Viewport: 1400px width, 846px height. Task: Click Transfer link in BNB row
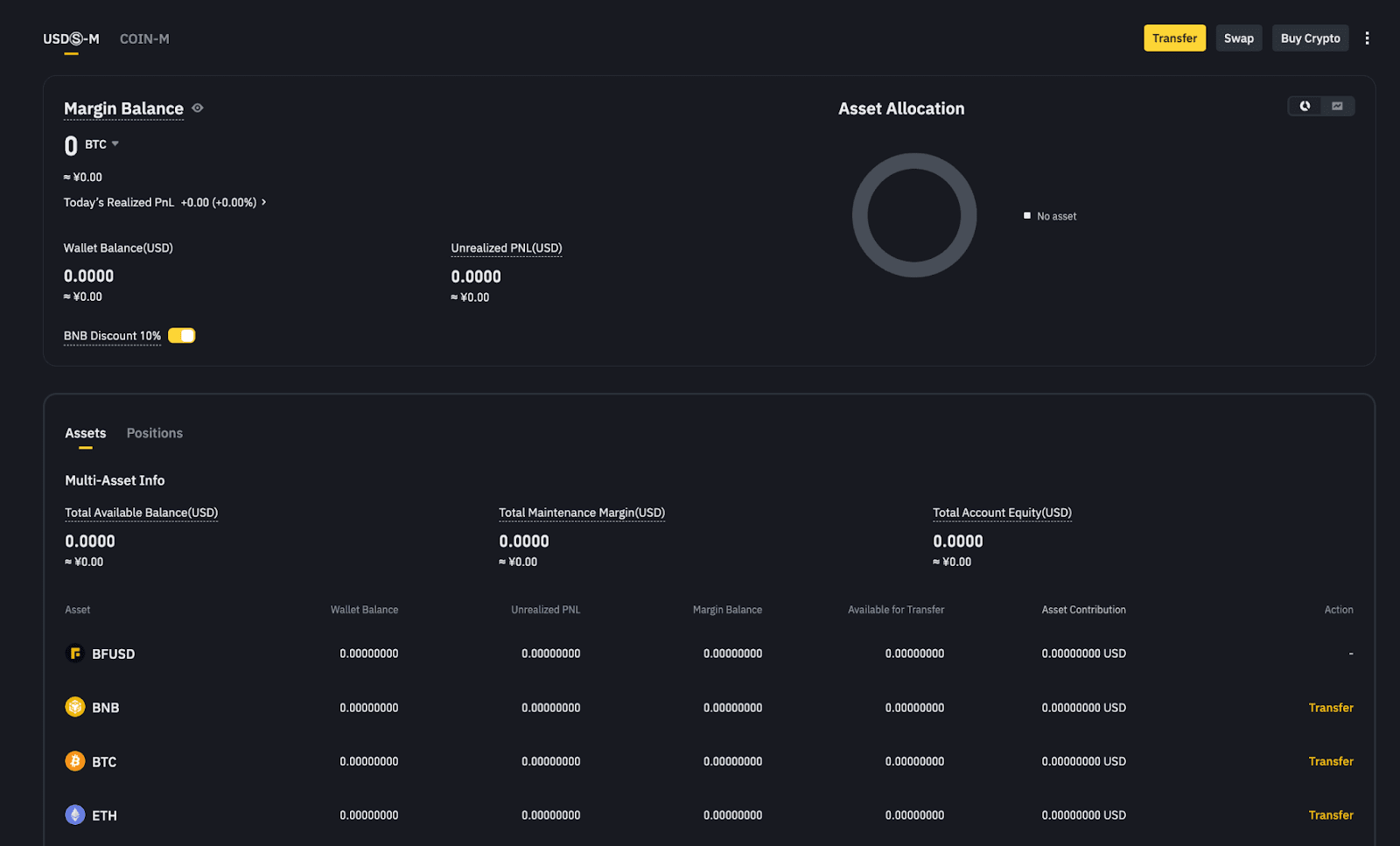(x=1331, y=708)
